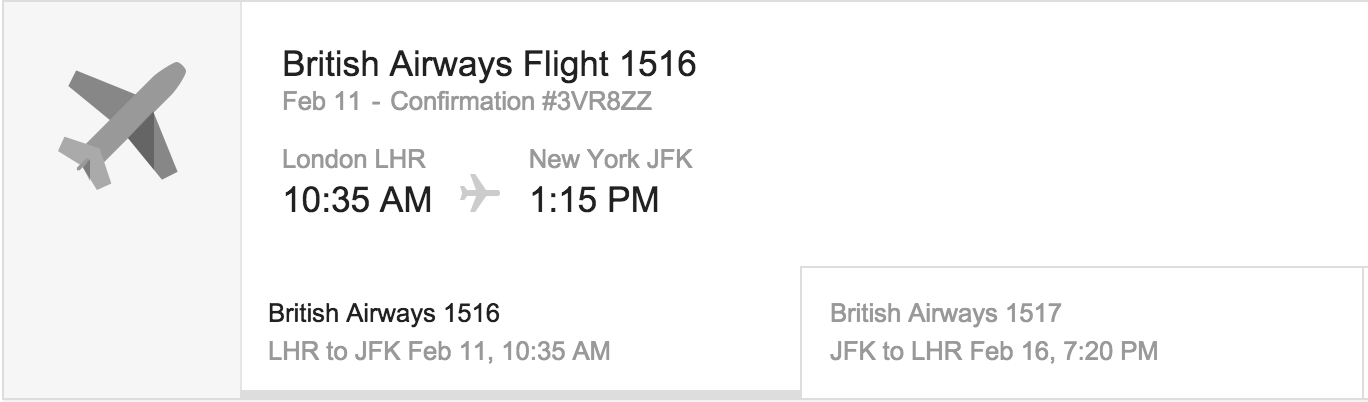Click the empty white area right of 1:15 PM
The height and width of the screenshot is (402, 1368).
click(x=1000, y=190)
